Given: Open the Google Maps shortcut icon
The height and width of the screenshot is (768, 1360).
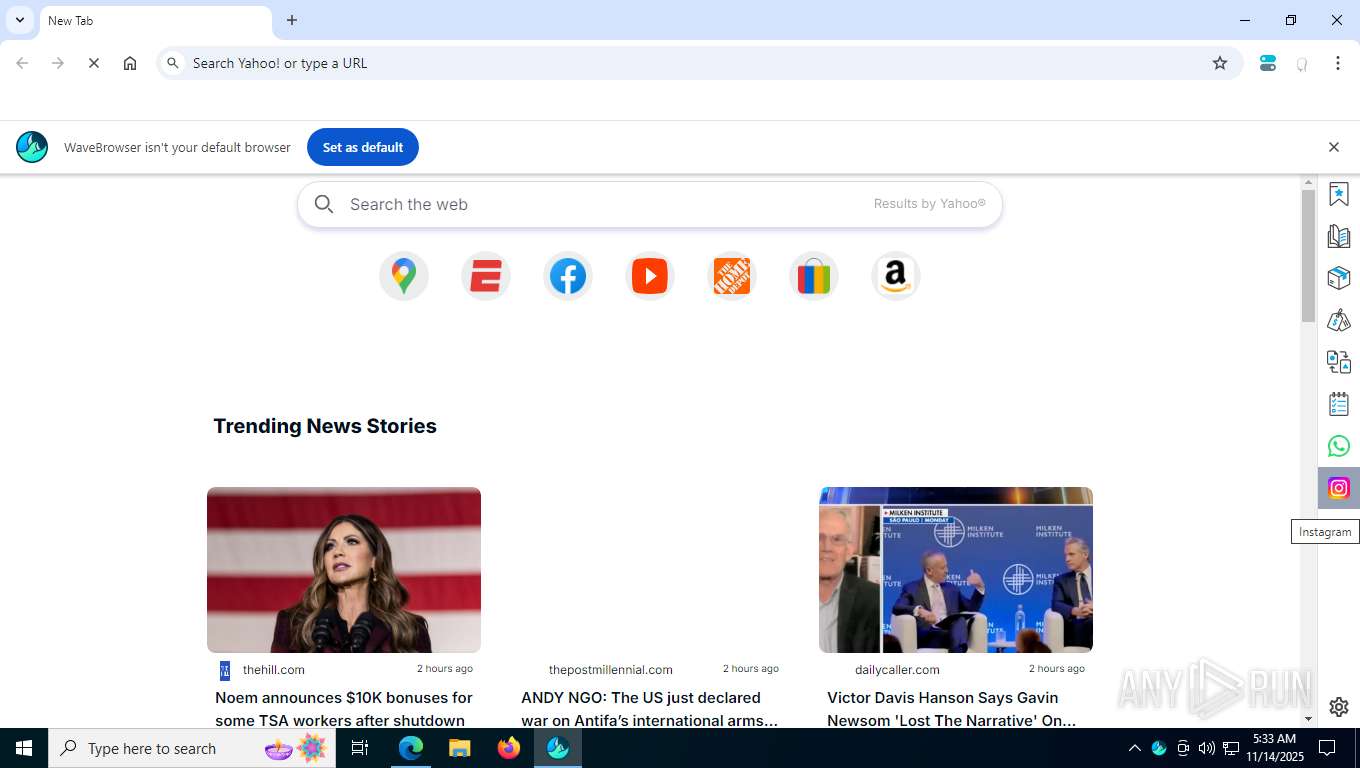Looking at the screenshot, I should (x=404, y=276).
